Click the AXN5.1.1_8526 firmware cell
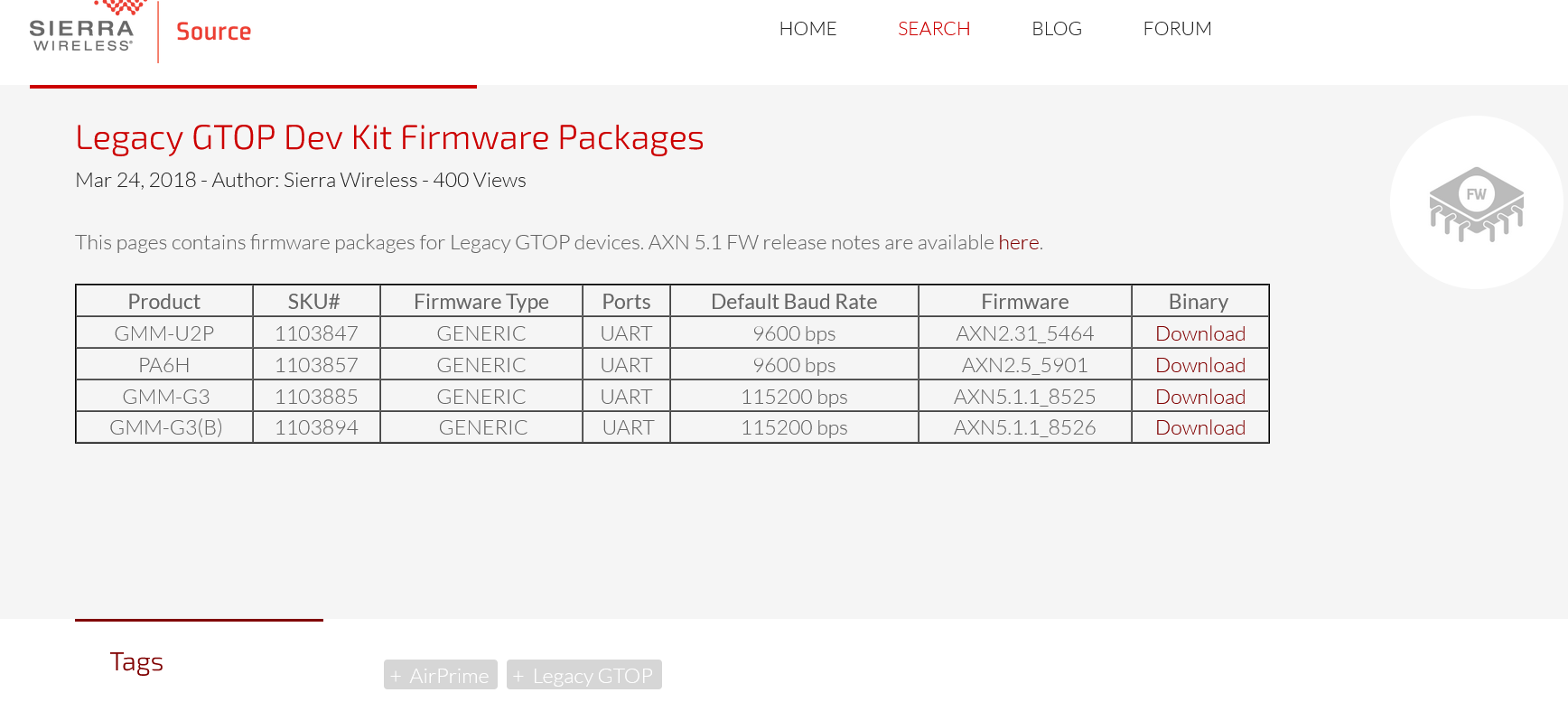The image size is (1568, 702). 1024,427
